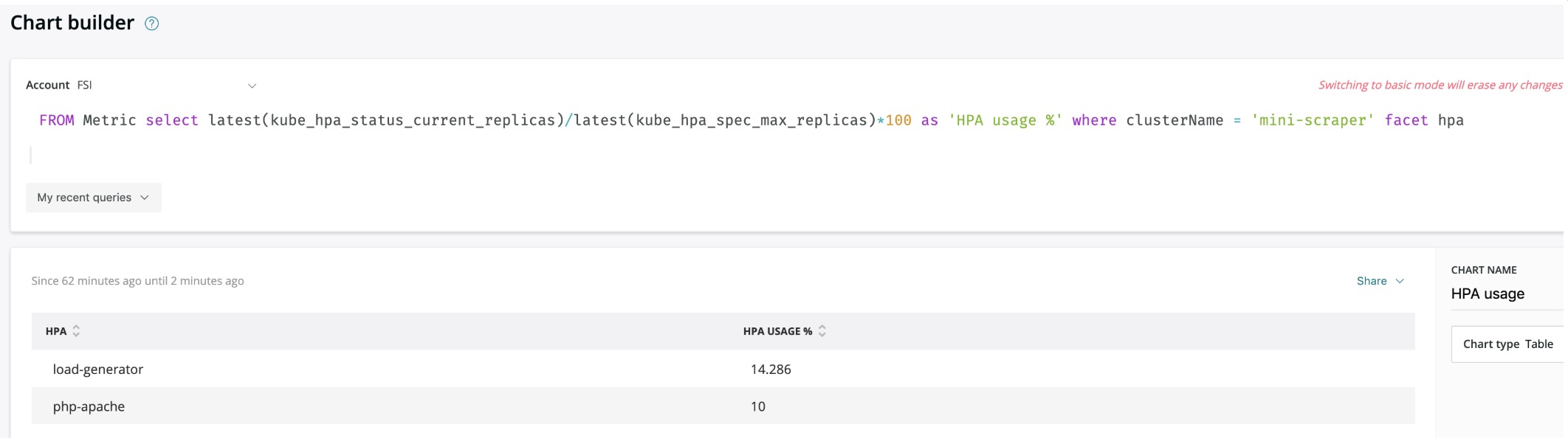Click the 14.286 usage value cell
This screenshot has width=1568, height=441.
tap(771, 369)
